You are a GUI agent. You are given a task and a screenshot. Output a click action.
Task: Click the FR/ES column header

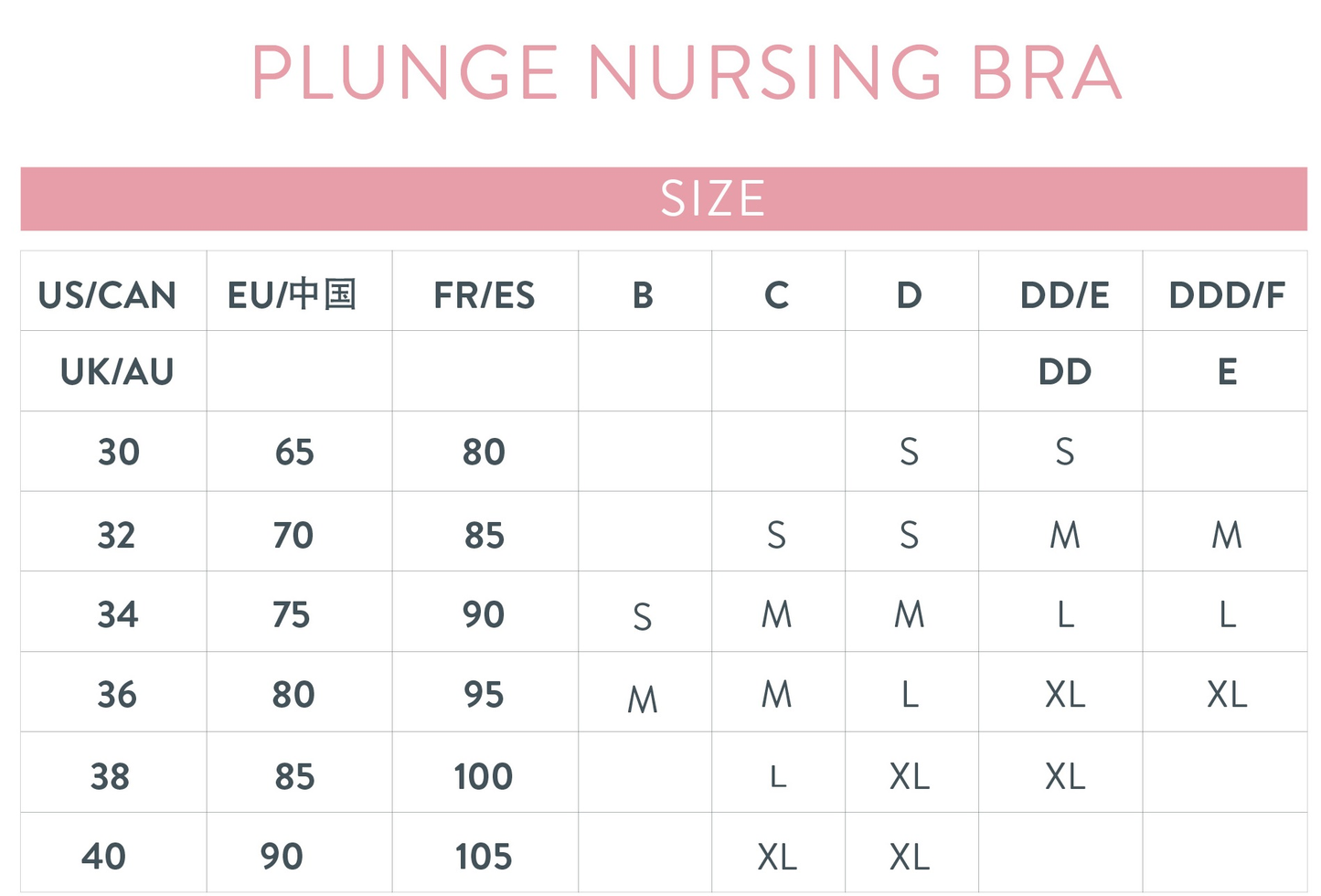(485, 295)
